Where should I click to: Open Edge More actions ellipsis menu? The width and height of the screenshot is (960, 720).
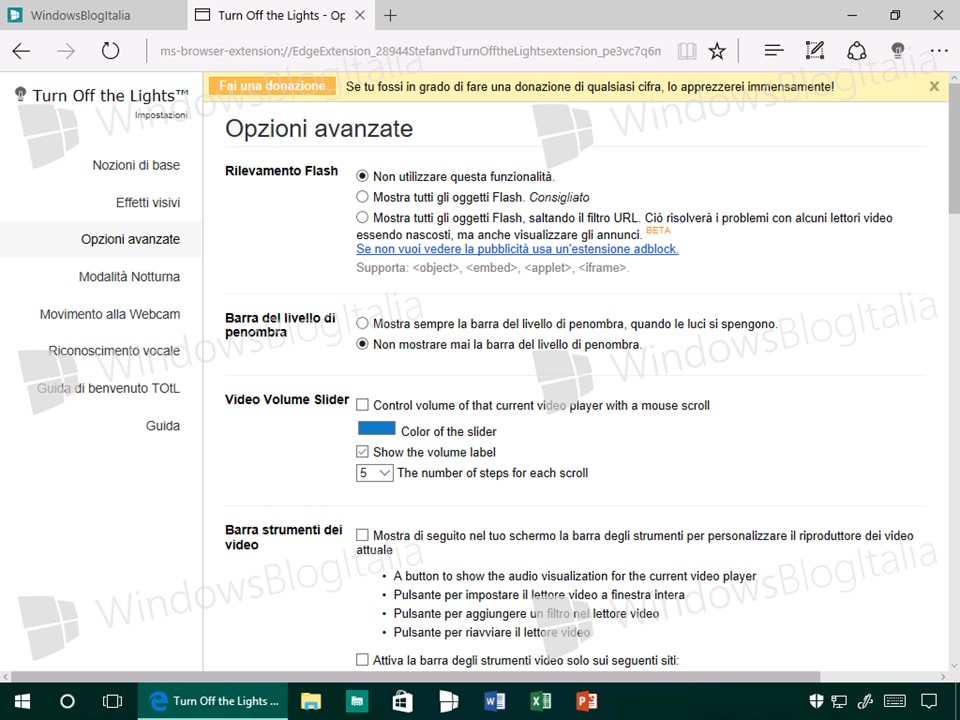pos(939,51)
